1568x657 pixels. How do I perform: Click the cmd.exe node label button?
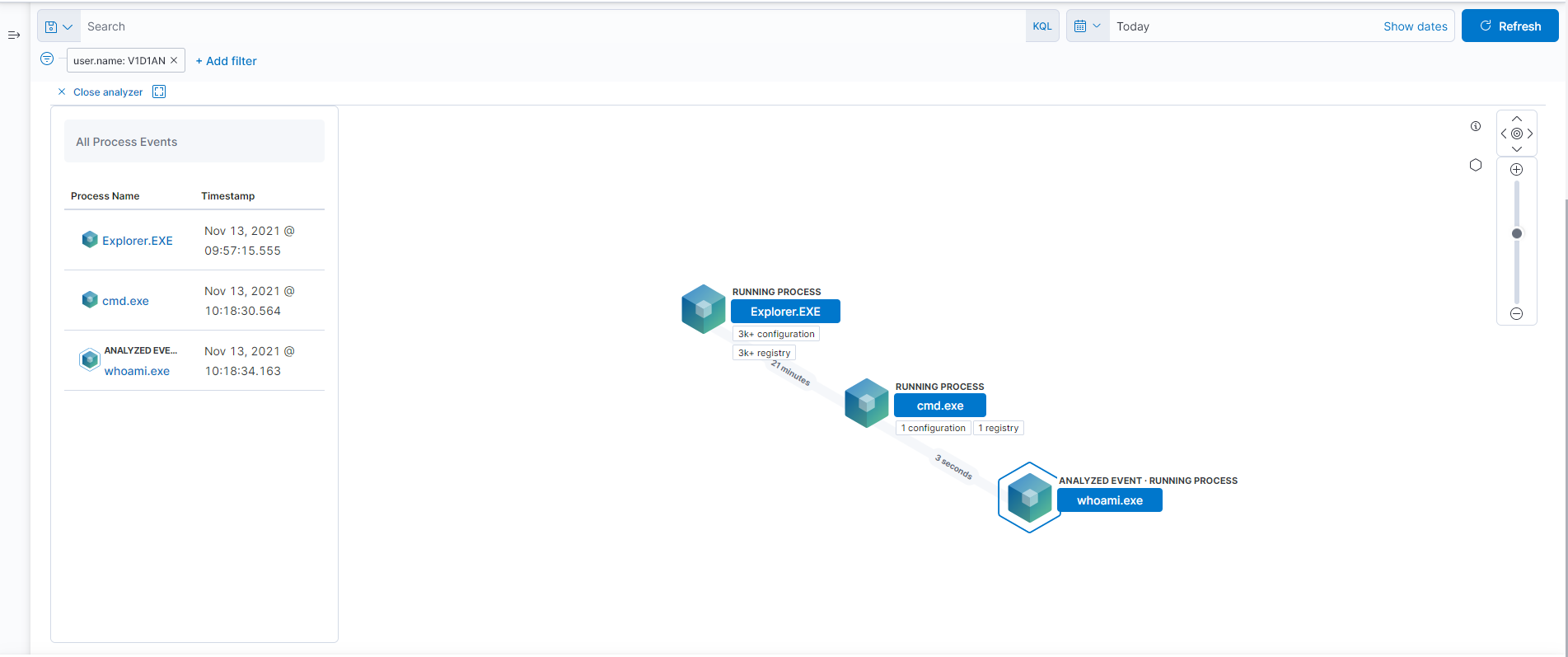pos(940,406)
